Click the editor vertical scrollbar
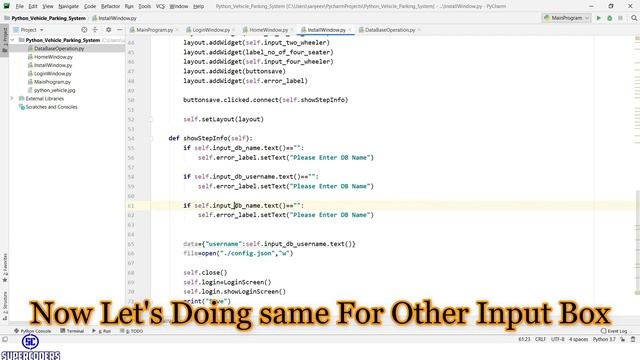This screenshot has height=360, width=640. [x=637, y=241]
